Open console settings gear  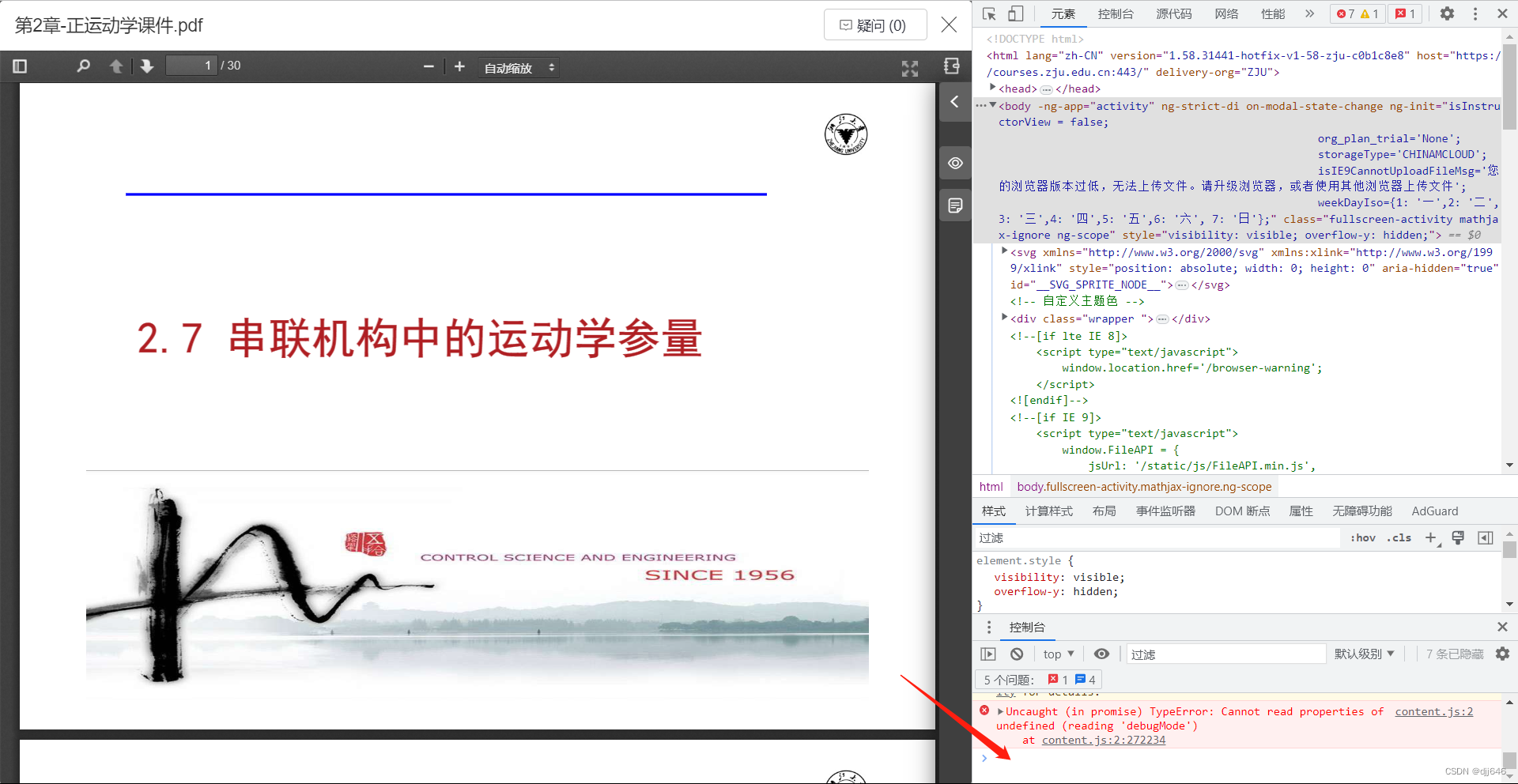click(1502, 654)
